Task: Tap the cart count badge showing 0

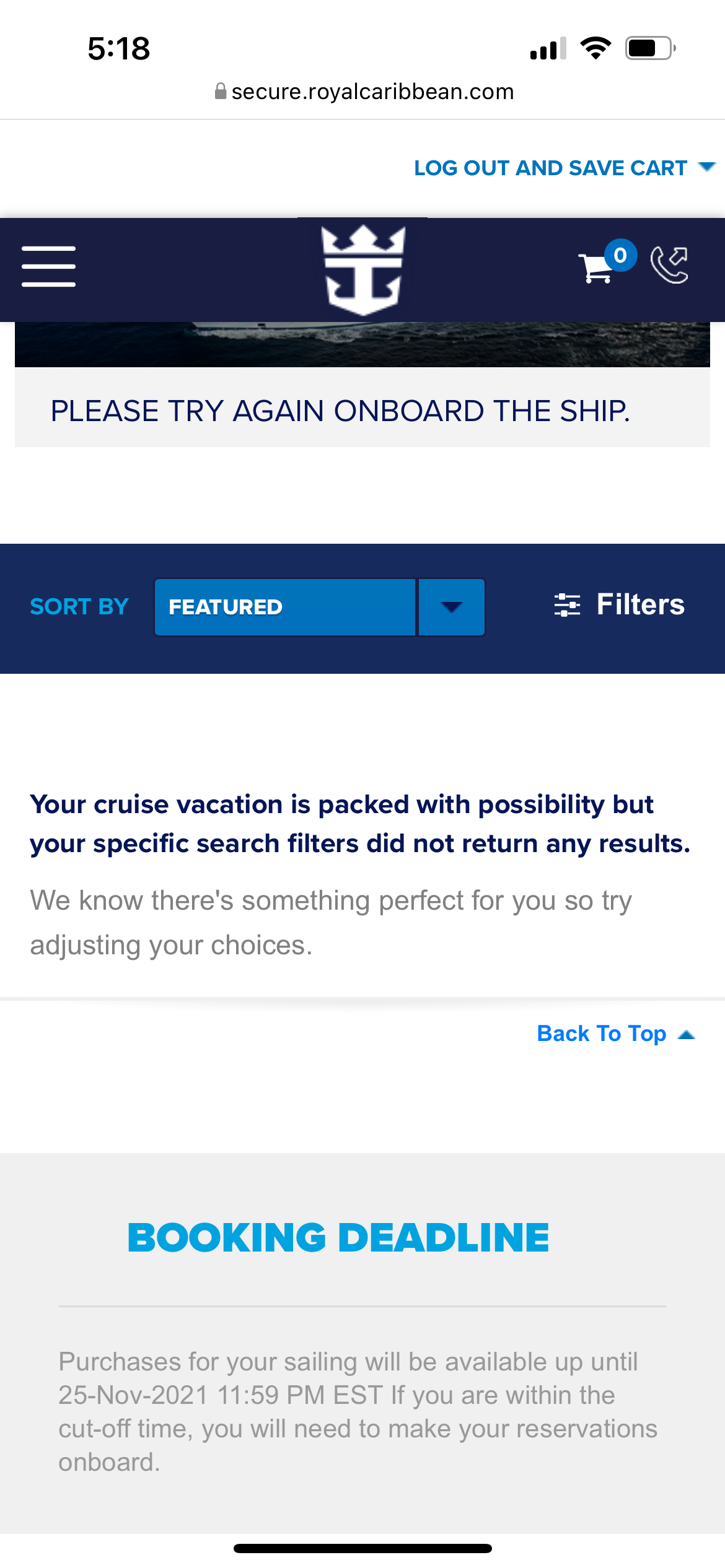Action: (620, 255)
